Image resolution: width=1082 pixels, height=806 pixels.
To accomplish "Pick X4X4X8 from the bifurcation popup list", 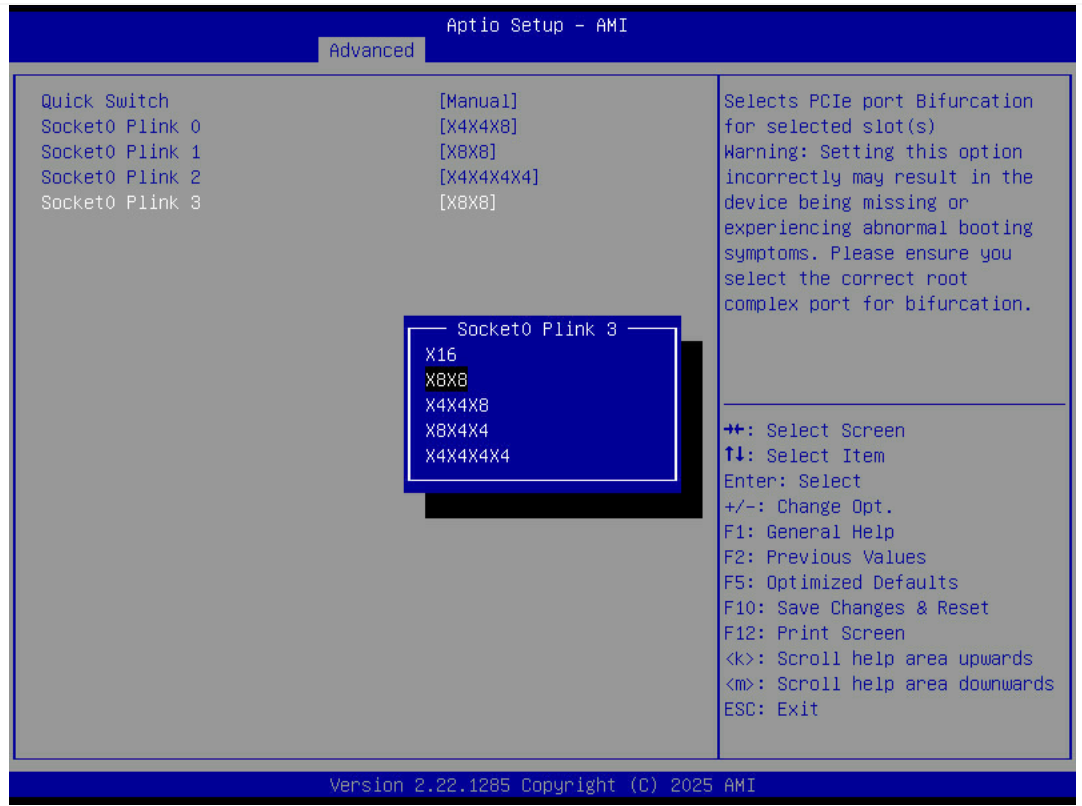I will [x=457, y=405].
